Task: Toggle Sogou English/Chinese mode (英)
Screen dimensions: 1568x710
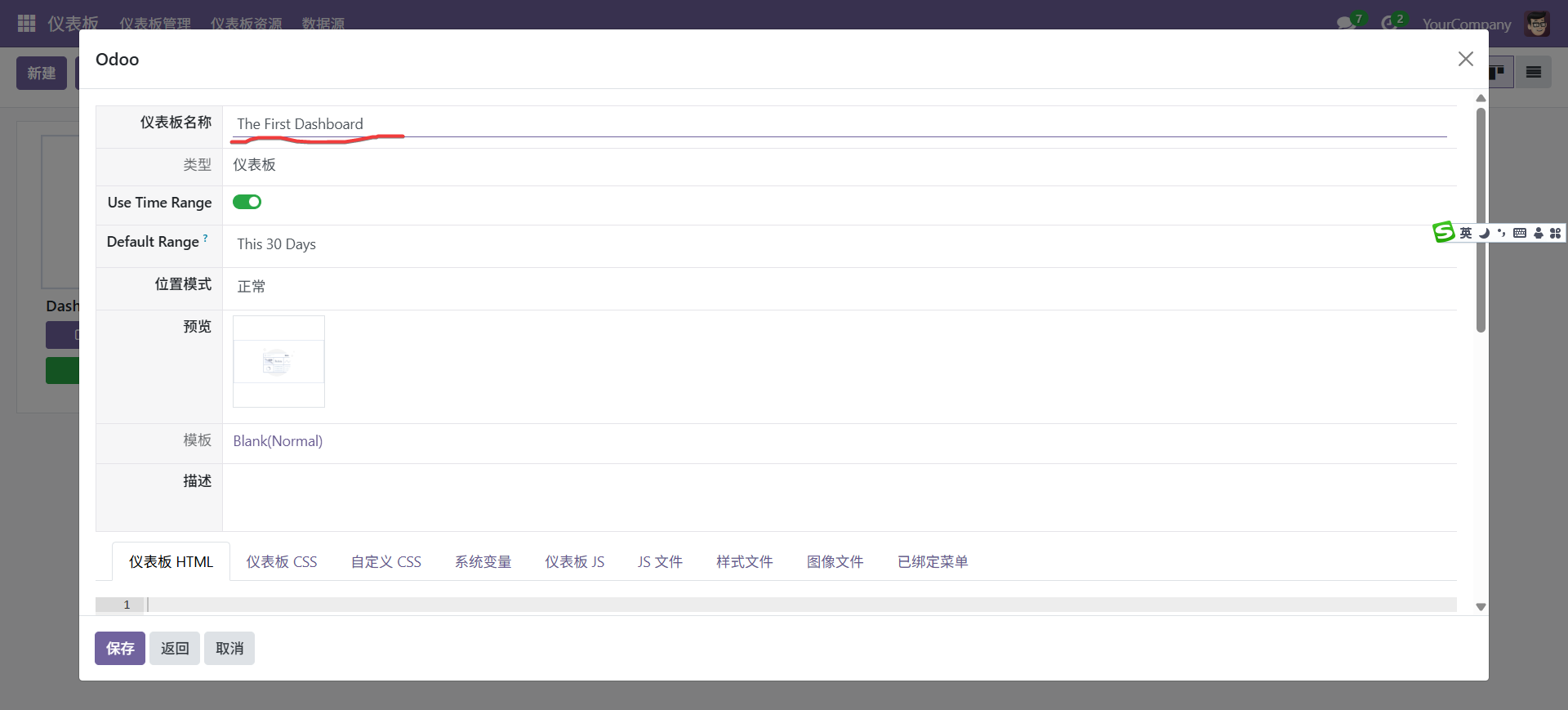Action: 1466,233
